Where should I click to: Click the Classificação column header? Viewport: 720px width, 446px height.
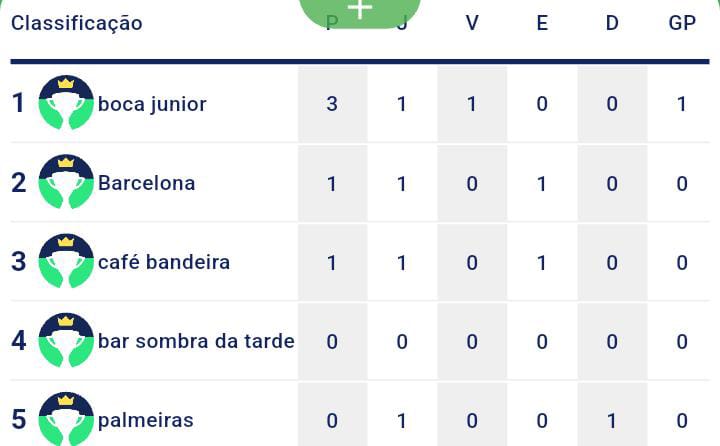pos(77,23)
